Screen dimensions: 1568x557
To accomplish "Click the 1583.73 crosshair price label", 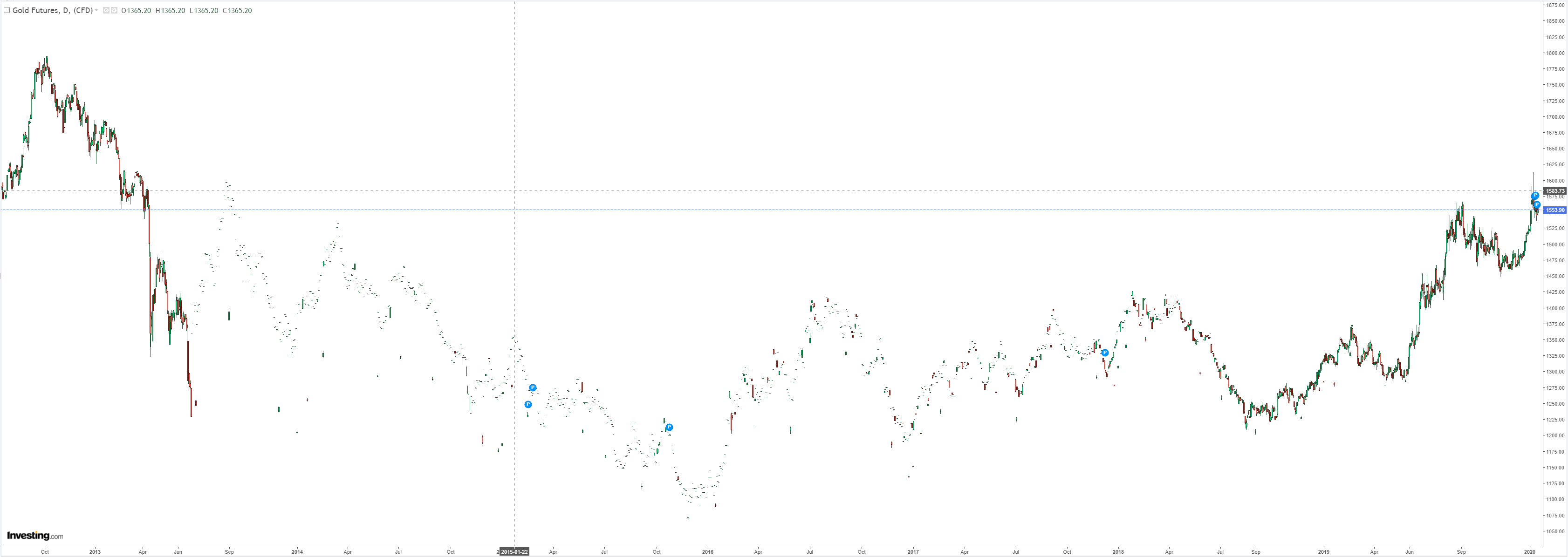I will click(1555, 191).
